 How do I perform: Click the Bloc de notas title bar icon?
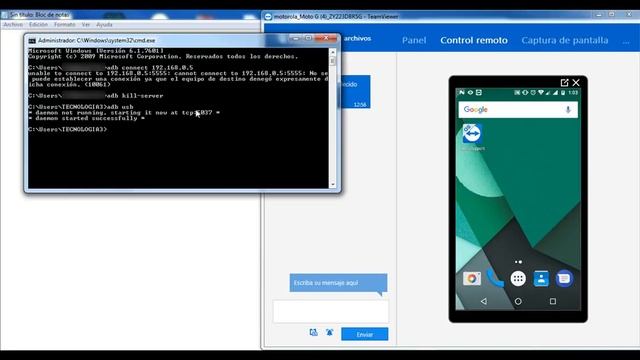tap(4, 15)
